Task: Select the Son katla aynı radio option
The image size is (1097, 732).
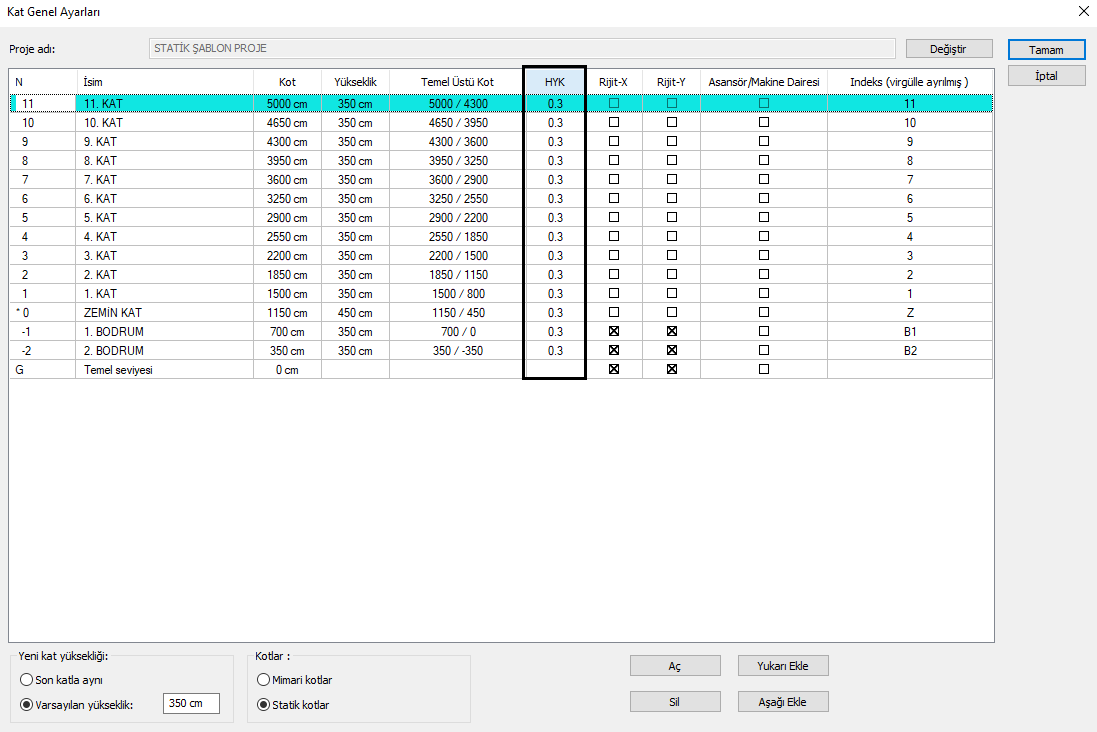Action: click(x=26, y=680)
